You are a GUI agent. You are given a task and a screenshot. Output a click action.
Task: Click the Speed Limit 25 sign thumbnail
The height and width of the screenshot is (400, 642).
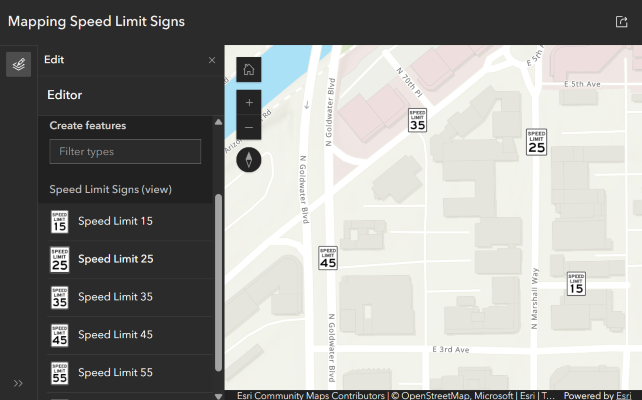pos(59,260)
